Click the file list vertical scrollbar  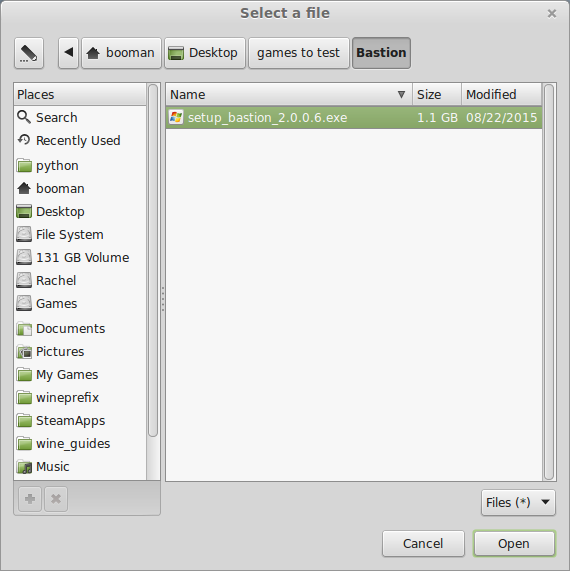coord(549,281)
